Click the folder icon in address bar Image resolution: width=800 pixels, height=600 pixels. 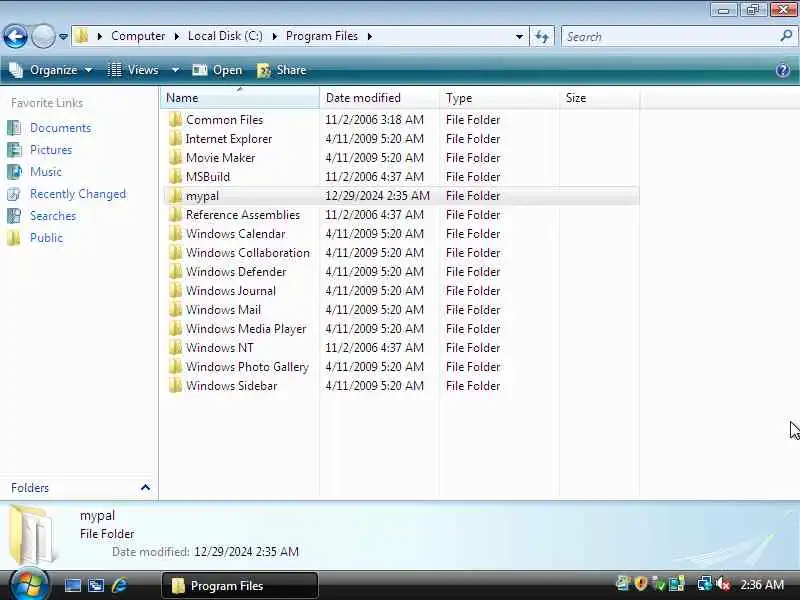coord(82,36)
